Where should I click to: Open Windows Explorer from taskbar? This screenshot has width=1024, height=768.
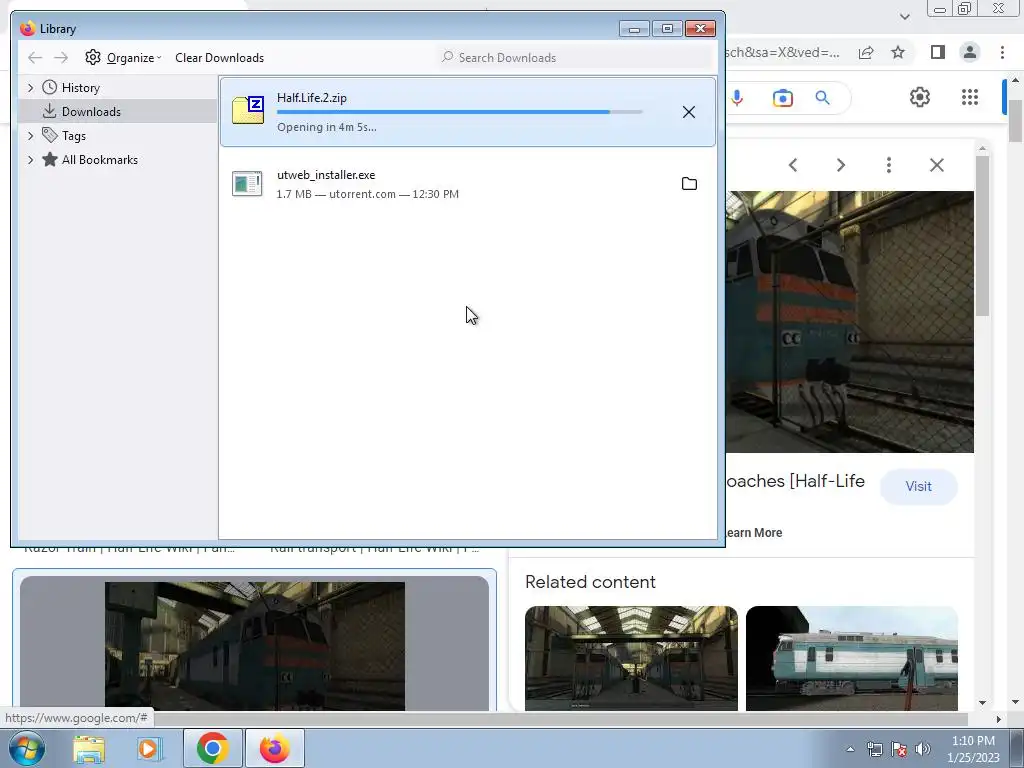(x=89, y=749)
